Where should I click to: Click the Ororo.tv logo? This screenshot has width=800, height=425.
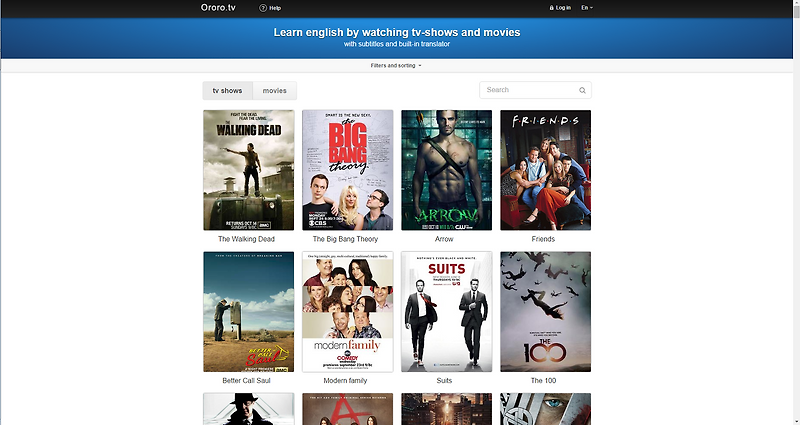(218, 8)
